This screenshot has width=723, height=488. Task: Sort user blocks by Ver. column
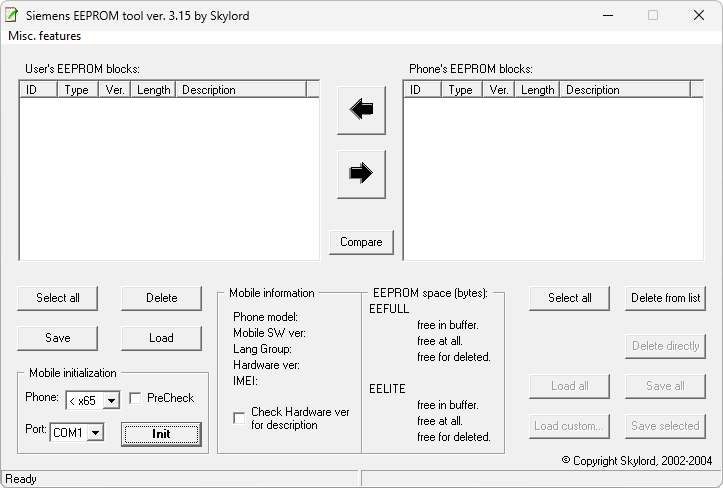115,89
